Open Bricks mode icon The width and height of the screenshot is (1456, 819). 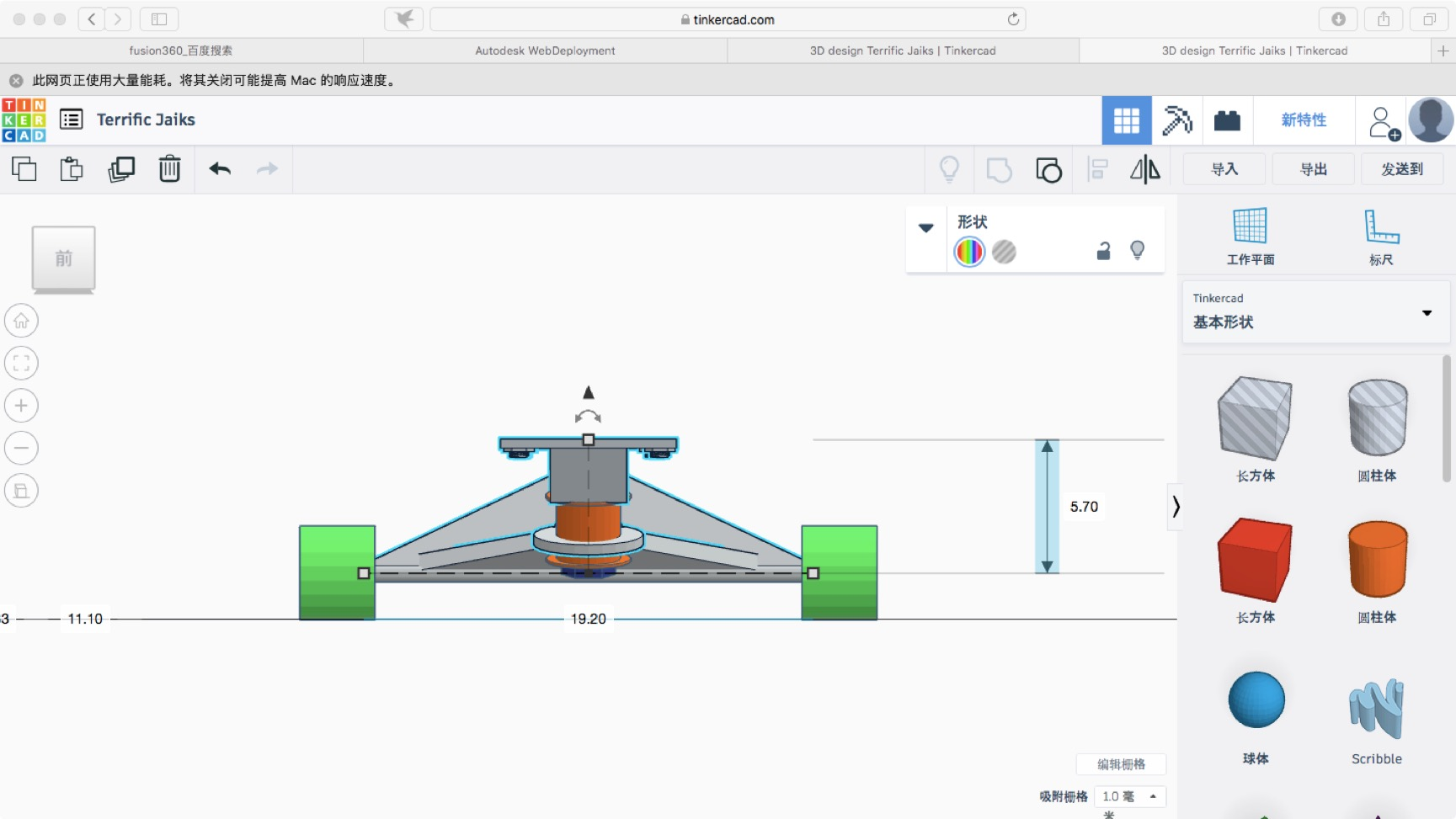[x=1227, y=120]
